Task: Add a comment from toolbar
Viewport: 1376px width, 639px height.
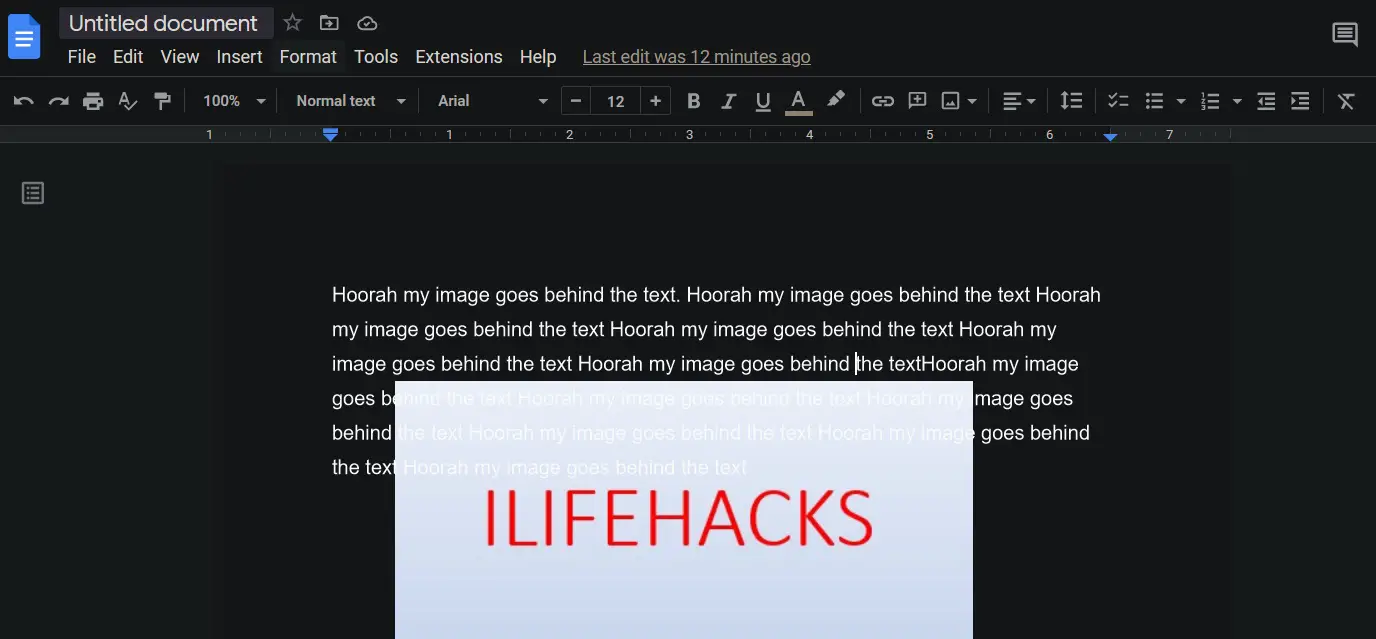Action: tap(917, 101)
